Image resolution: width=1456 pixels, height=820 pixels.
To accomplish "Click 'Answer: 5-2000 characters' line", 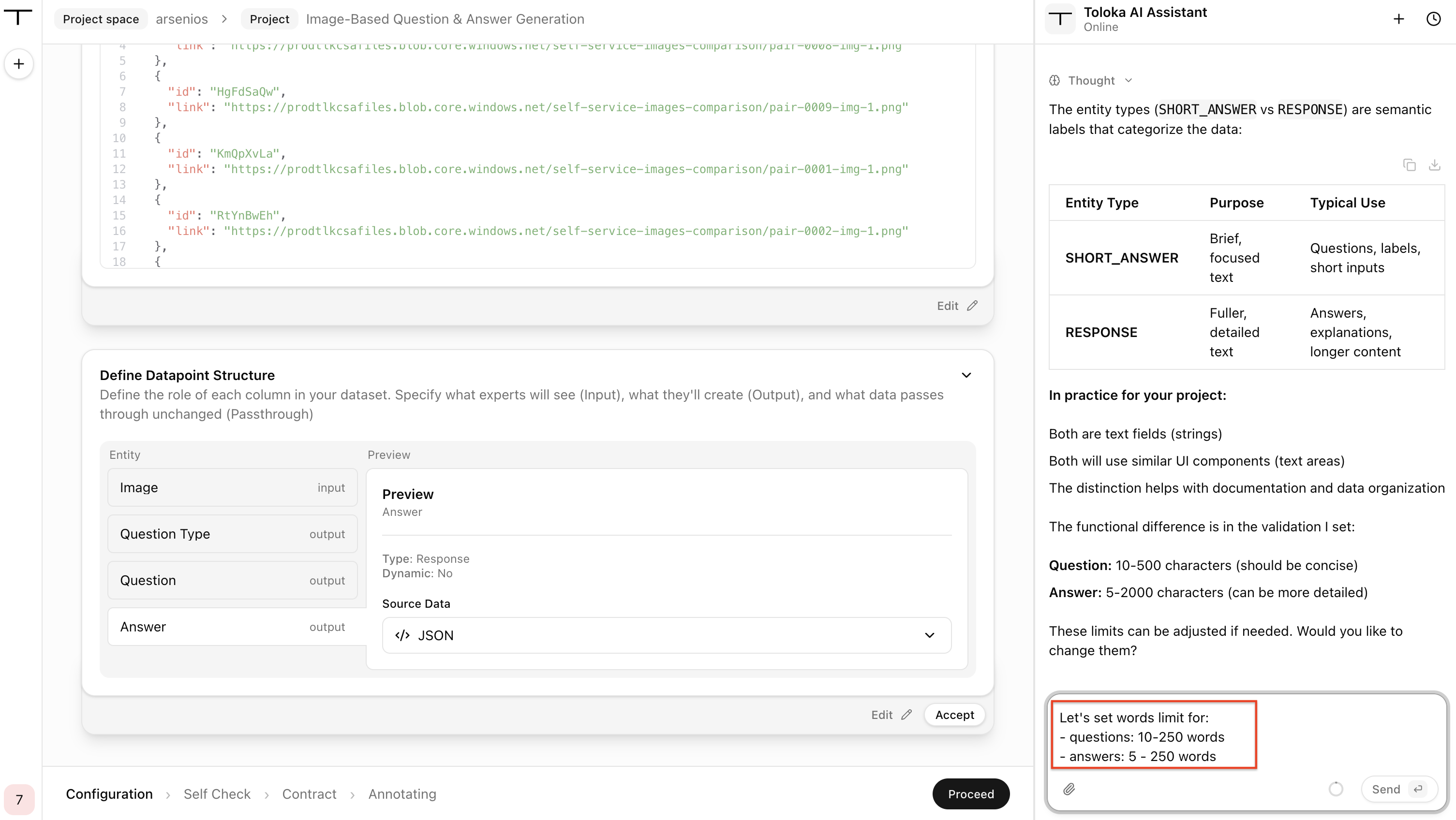I will 1208,592.
